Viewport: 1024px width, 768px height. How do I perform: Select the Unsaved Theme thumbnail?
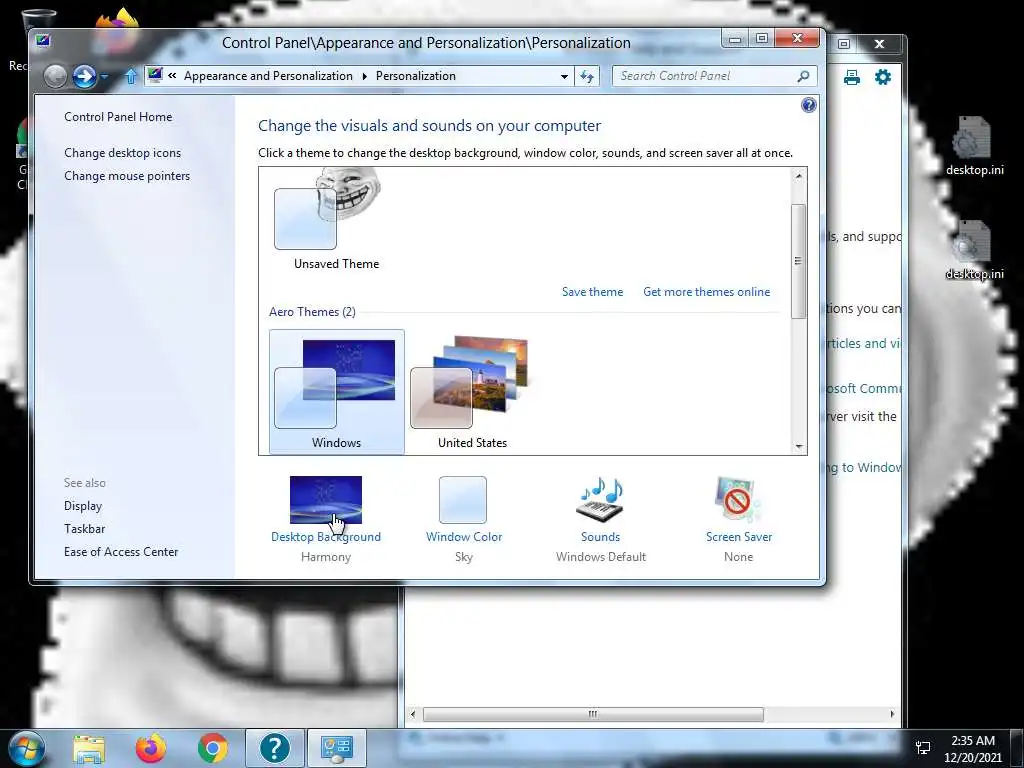pyautogui.click(x=336, y=219)
